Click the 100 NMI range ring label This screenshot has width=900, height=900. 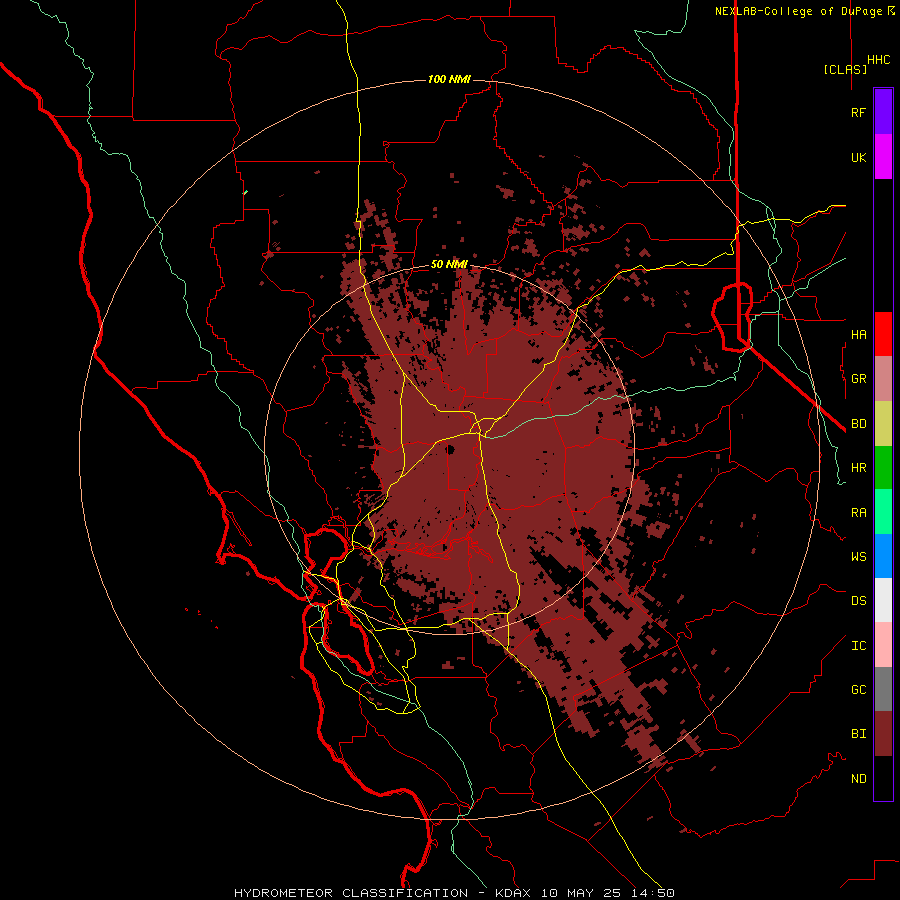point(449,79)
